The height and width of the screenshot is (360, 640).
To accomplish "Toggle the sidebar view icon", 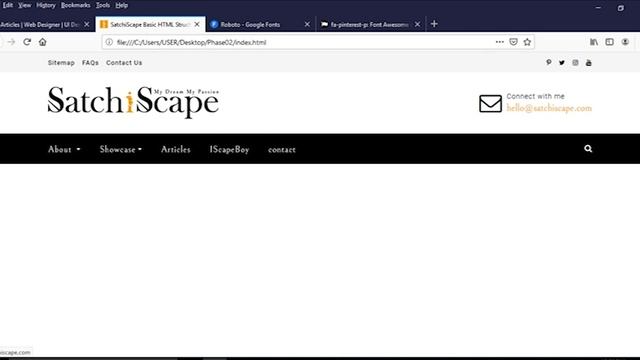I will pyautogui.click(x=609, y=42).
